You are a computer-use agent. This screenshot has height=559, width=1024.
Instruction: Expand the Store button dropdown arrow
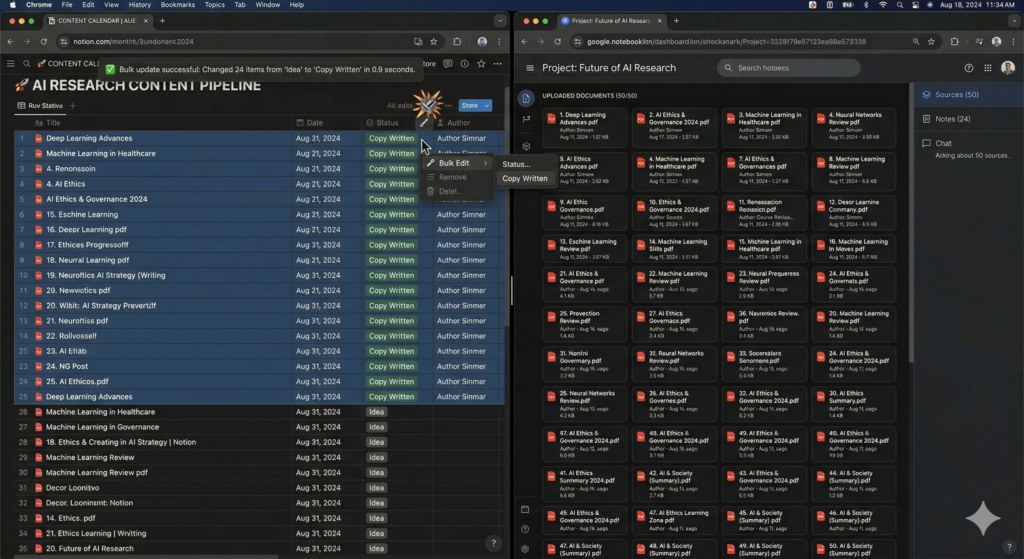point(487,105)
